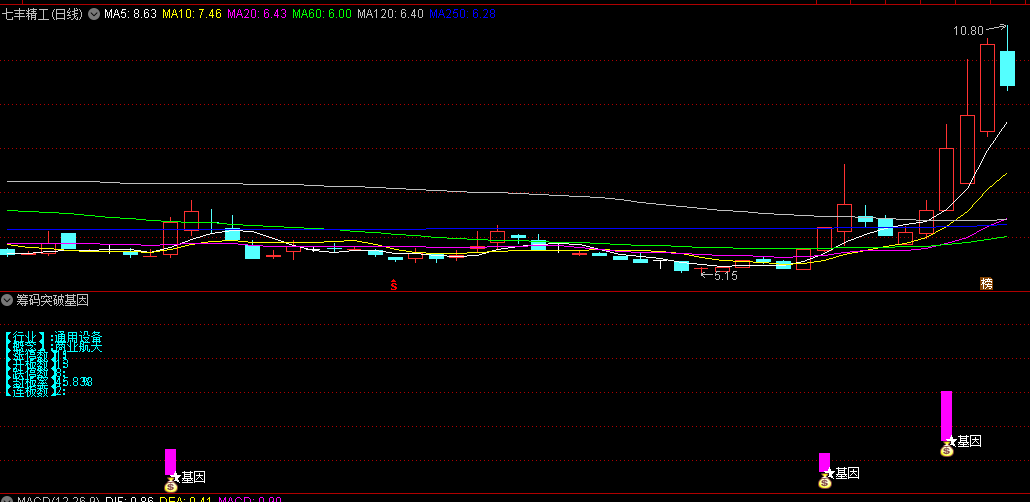This screenshot has height=502, width=1030.
Task: Select the MA5: 8.63 indicator label
Action: 130,14
